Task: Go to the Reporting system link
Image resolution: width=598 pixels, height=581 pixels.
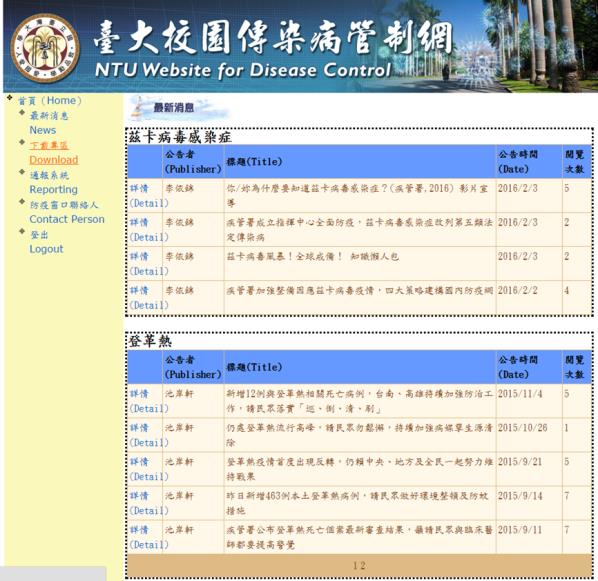Action: click(53, 182)
